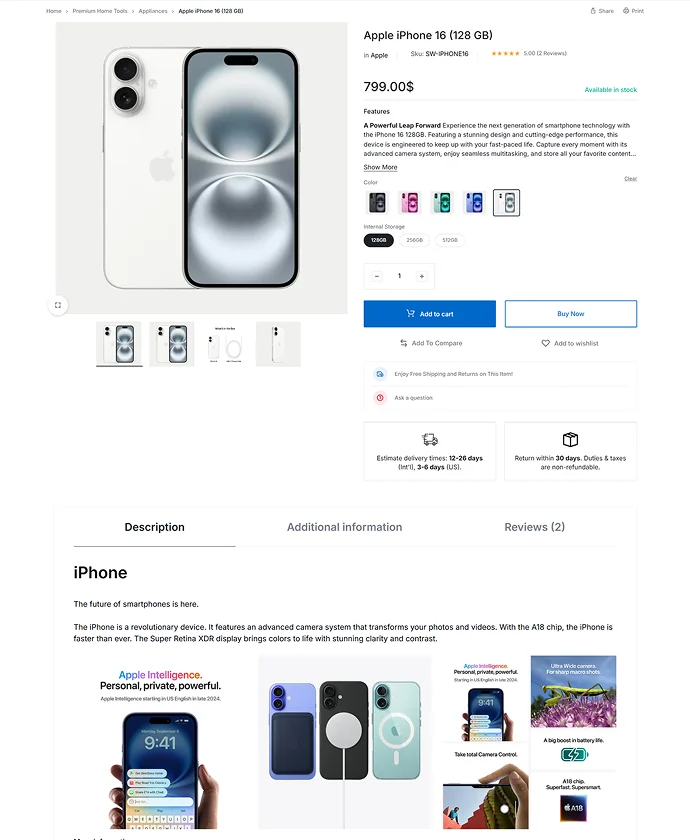
Task: Click the Share icon at the top
Action: click(593, 11)
